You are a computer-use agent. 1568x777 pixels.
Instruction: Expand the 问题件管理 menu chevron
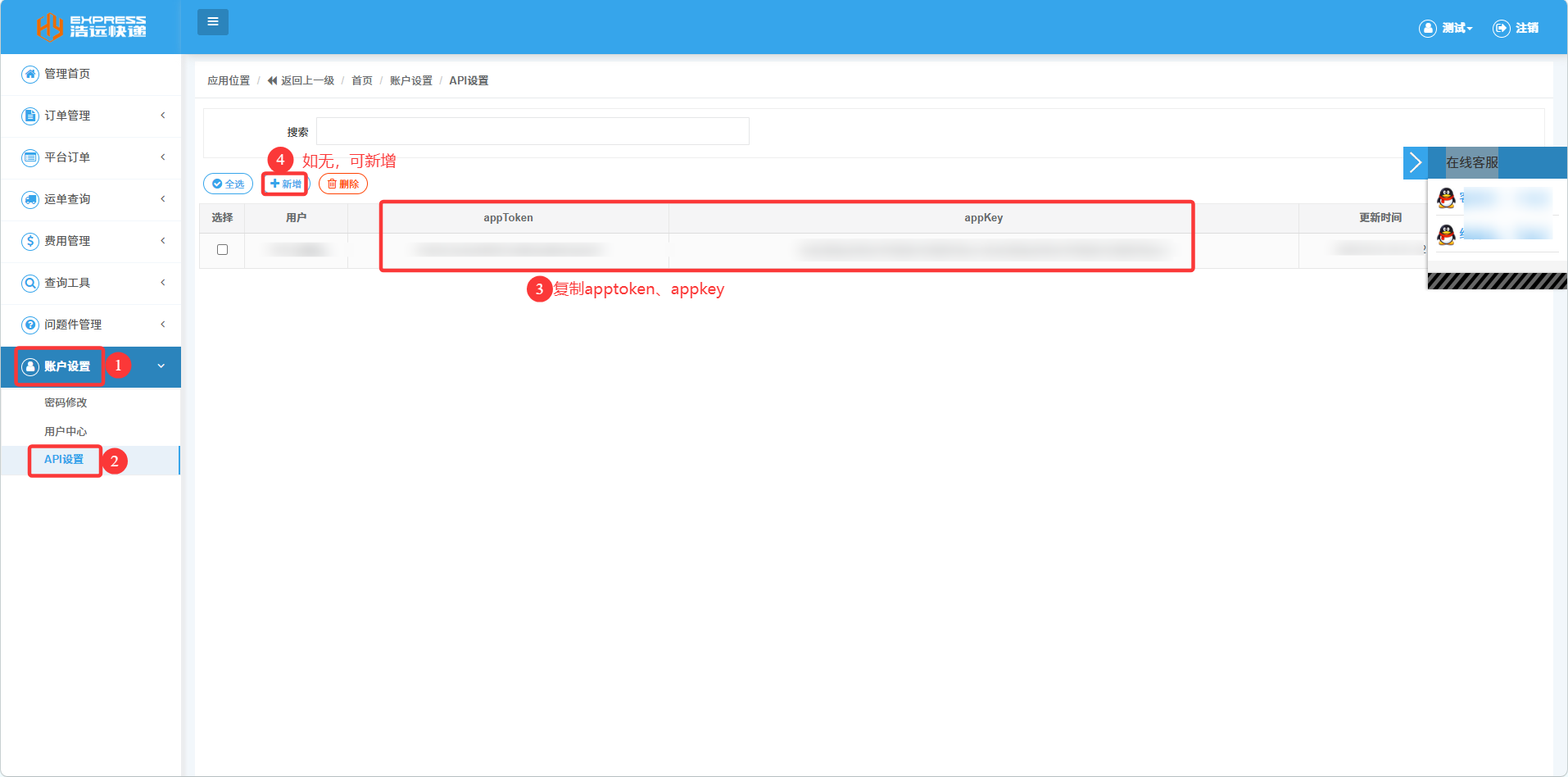coord(163,325)
